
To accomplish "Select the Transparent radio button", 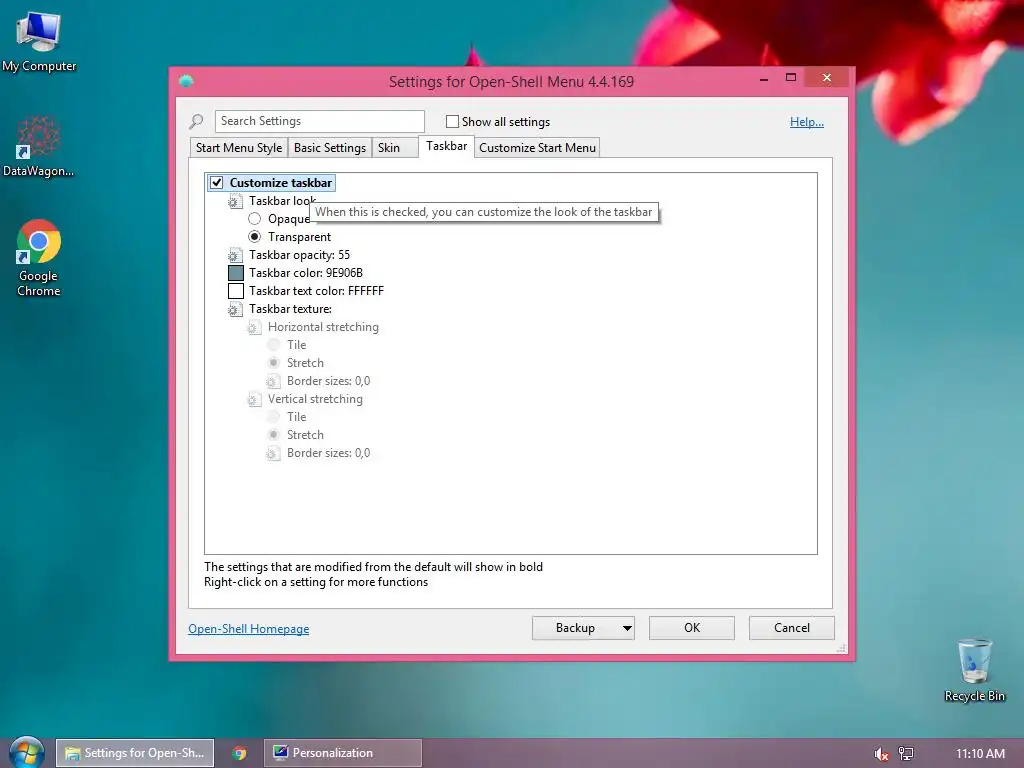I will pos(255,236).
